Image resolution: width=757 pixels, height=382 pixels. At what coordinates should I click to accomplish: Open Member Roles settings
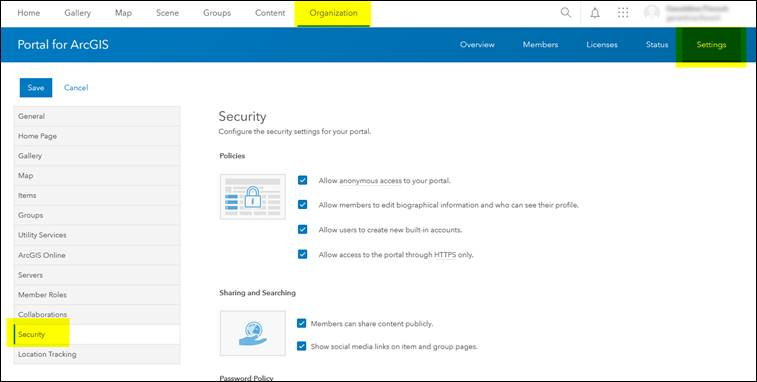[x=97, y=295]
